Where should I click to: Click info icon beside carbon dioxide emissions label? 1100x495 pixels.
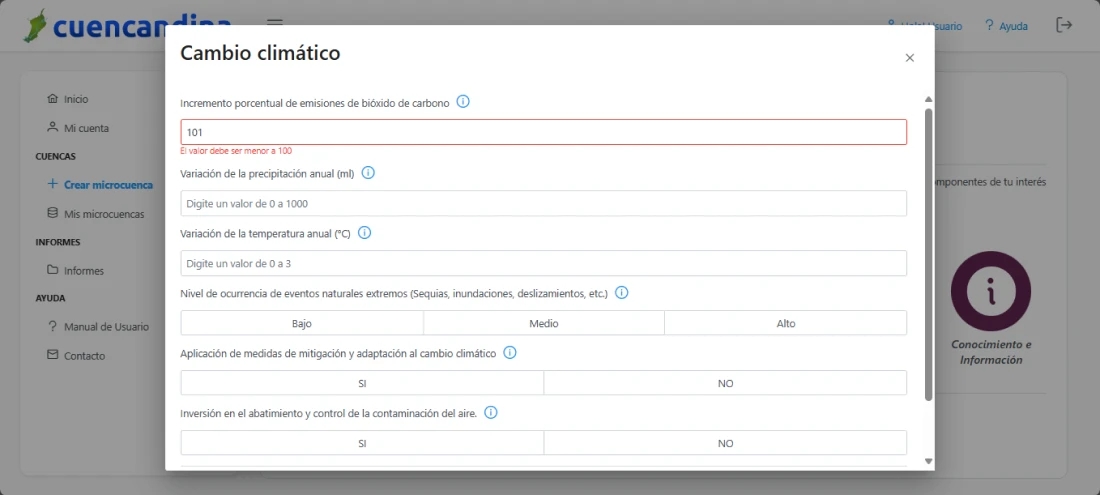(463, 102)
